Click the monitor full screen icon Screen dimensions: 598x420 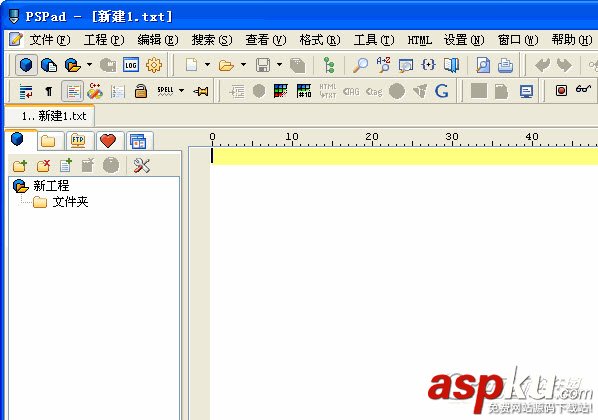point(527,92)
